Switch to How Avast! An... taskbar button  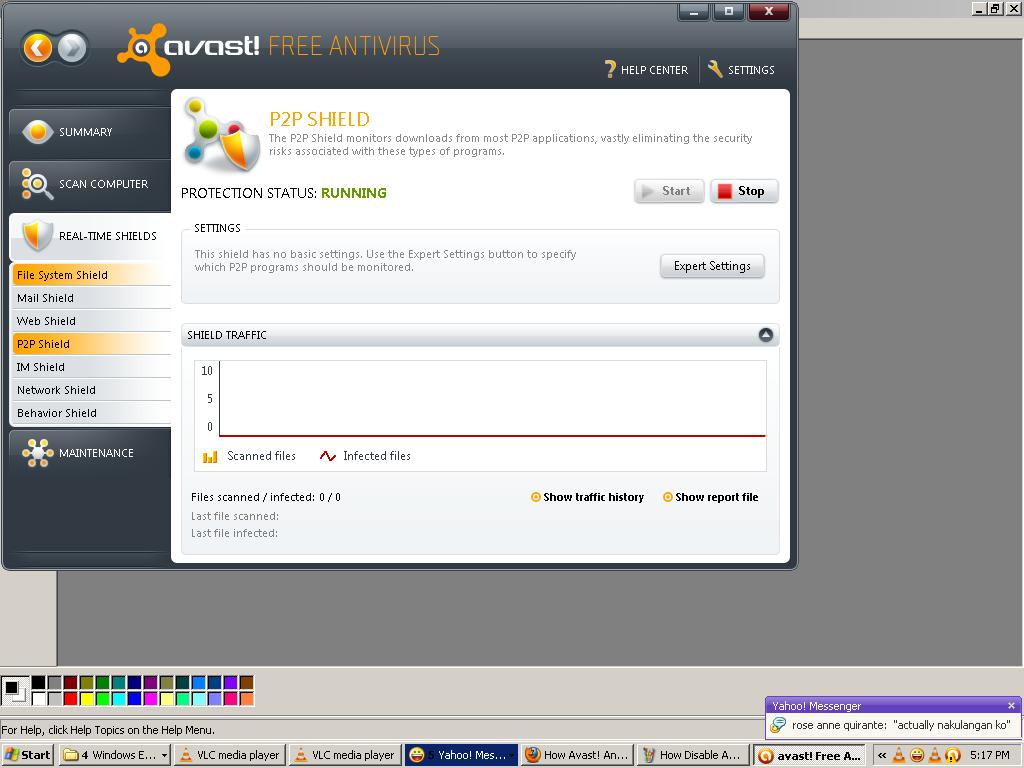[x=577, y=755]
